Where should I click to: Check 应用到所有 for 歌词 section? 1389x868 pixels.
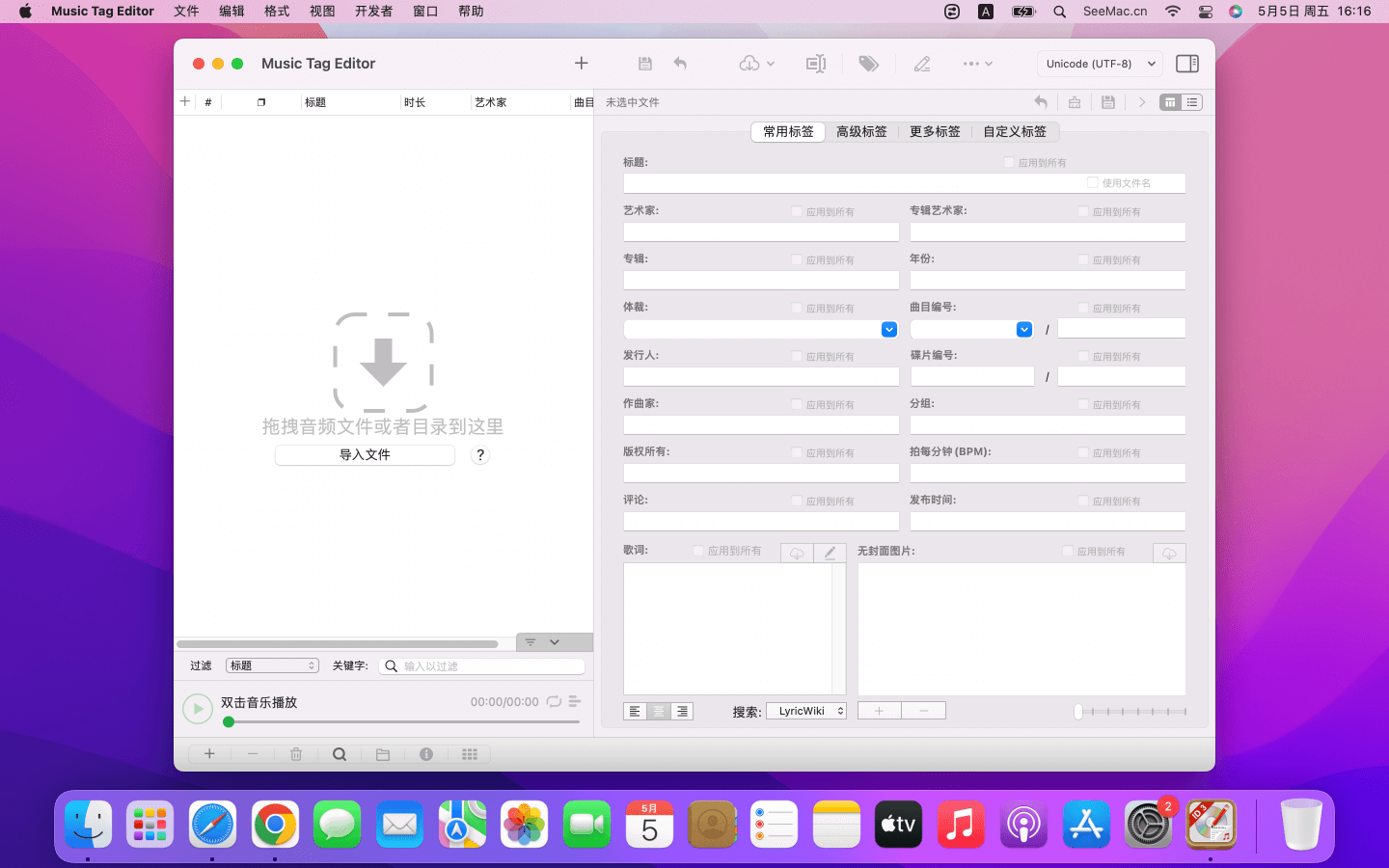698,551
